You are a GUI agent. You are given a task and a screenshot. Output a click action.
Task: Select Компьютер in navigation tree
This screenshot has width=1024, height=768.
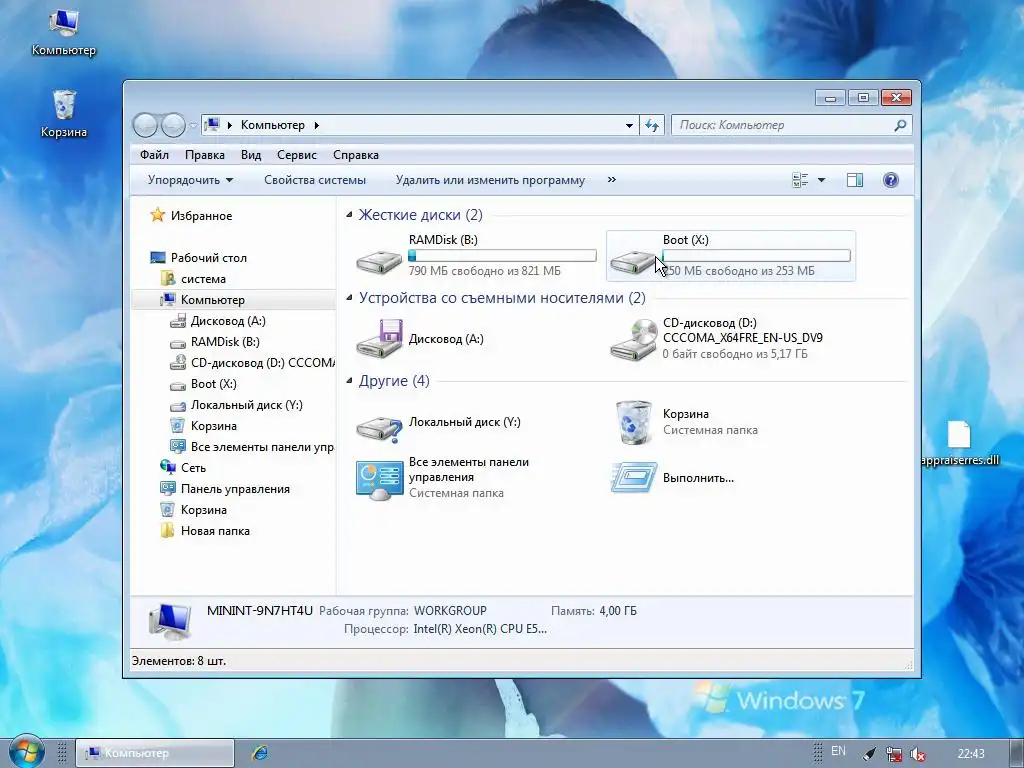[212, 300]
